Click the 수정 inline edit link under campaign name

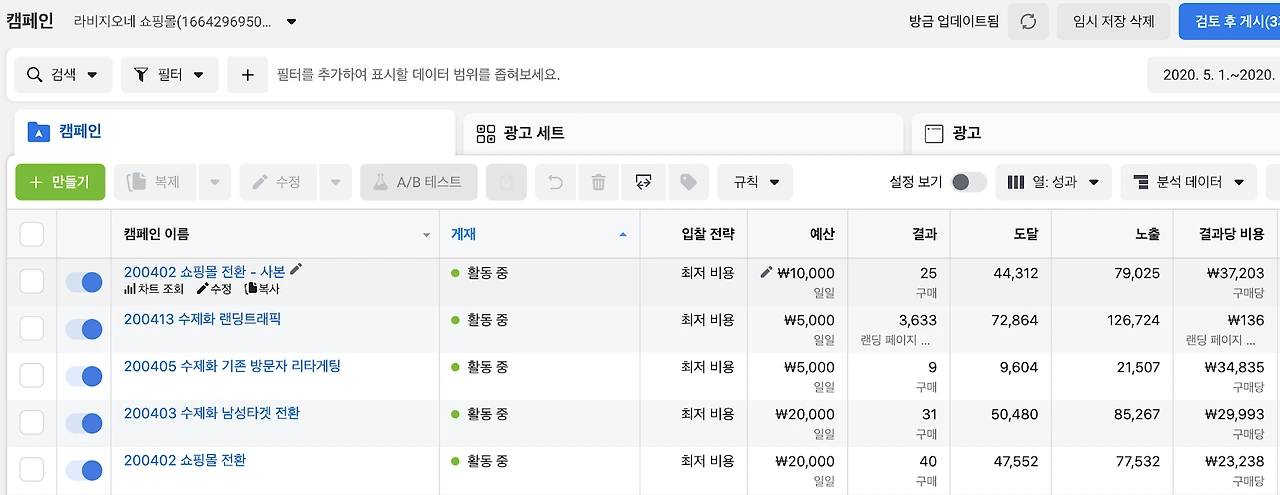(x=214, y=289)
